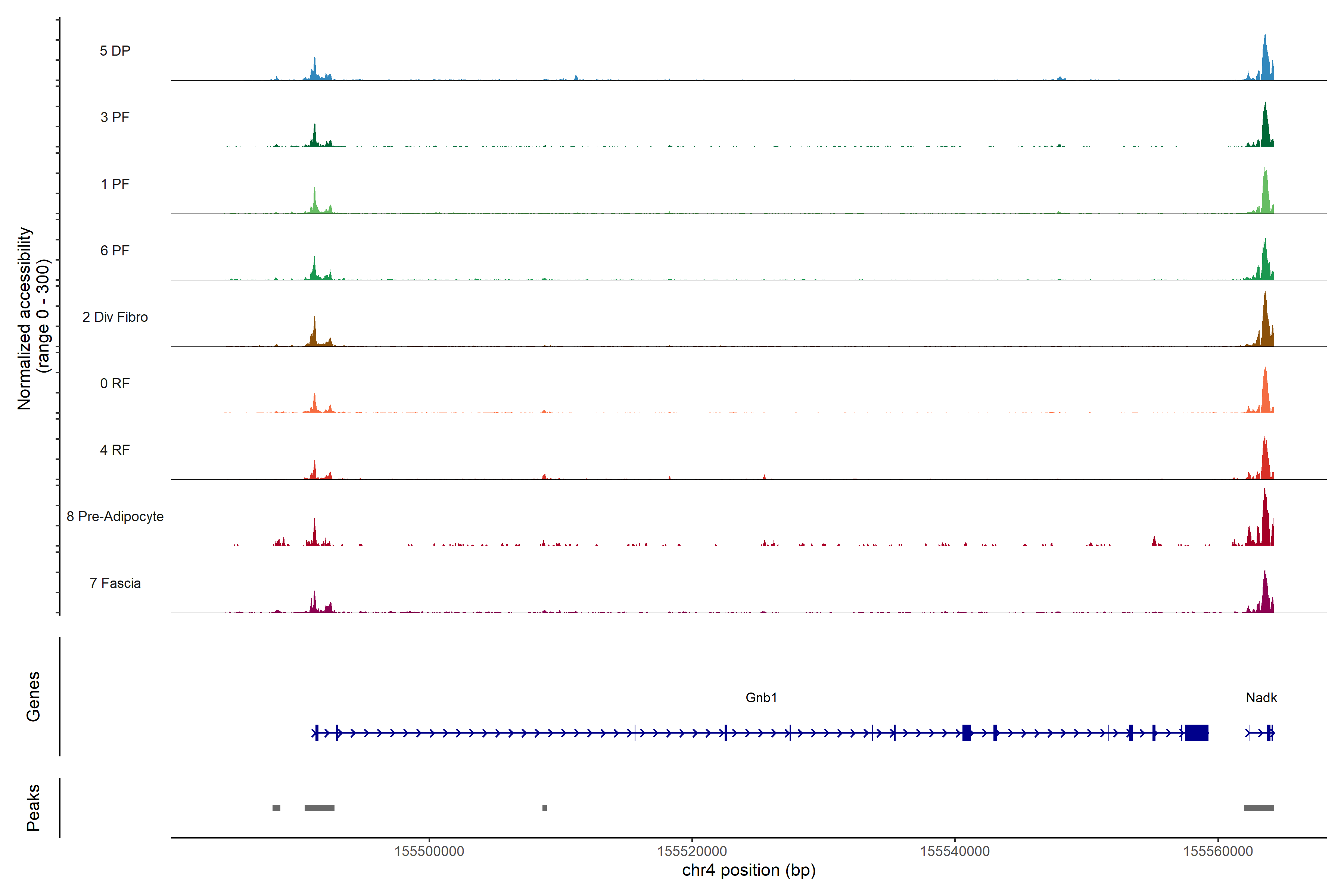Click the 7 Fascia track label
Image resolution: width=1344 pixels, height=896 pixels.
[x=115, y=583]
